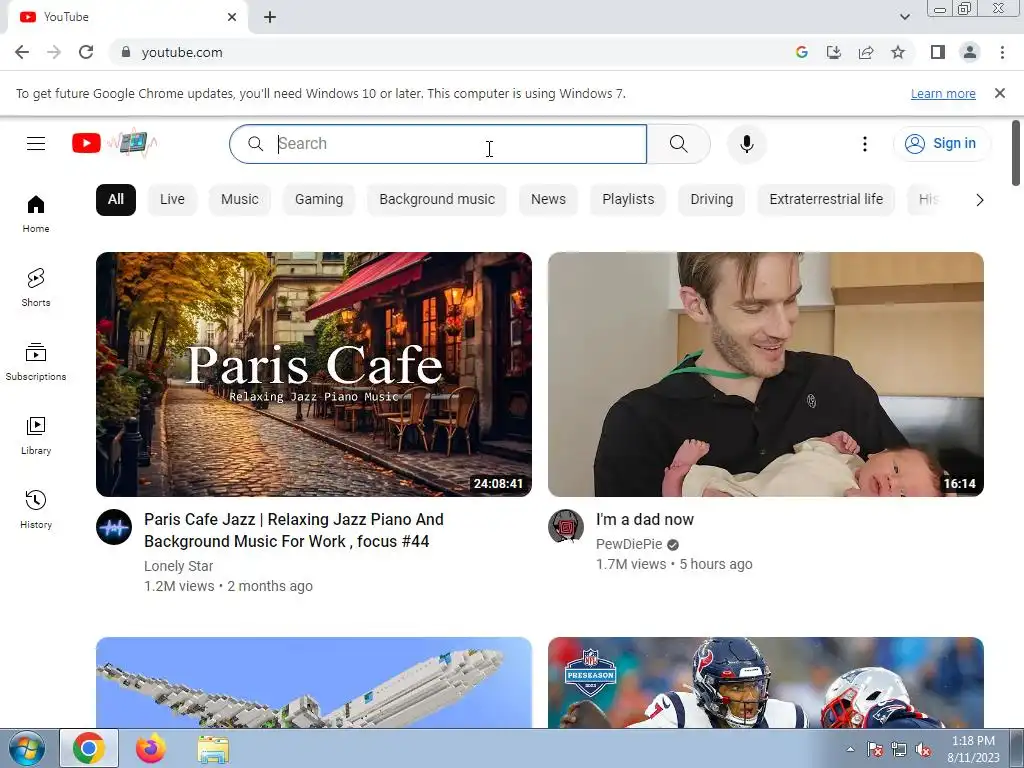Open Subscriptions in the sidebar

coord(36,361)
